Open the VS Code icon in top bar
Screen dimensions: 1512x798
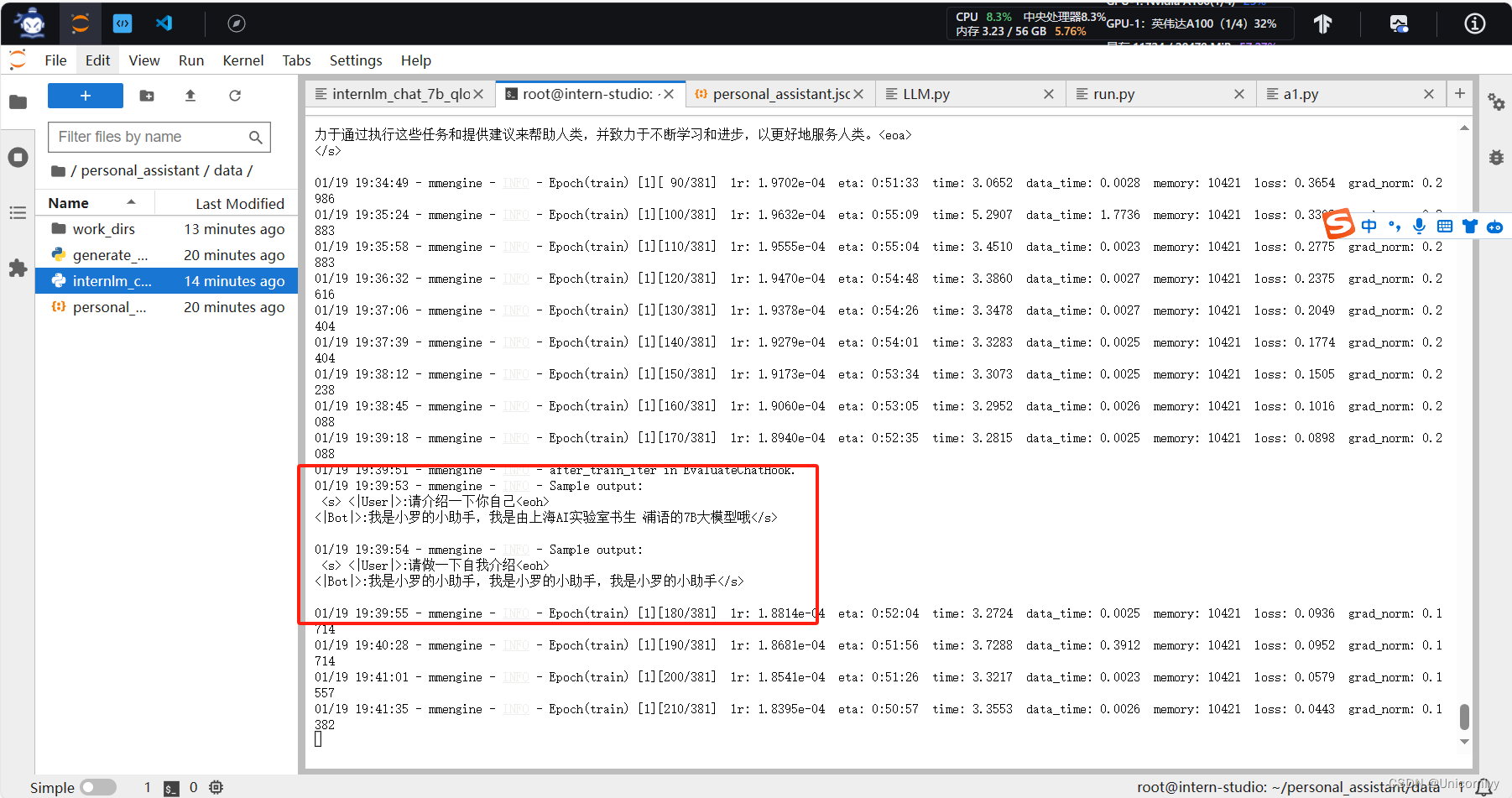click(164, 23)
